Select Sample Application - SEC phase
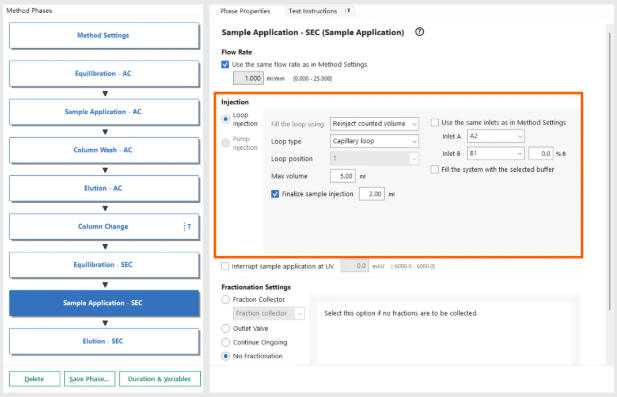This screenshot has width=617, height=397. [x=104, y=303]
